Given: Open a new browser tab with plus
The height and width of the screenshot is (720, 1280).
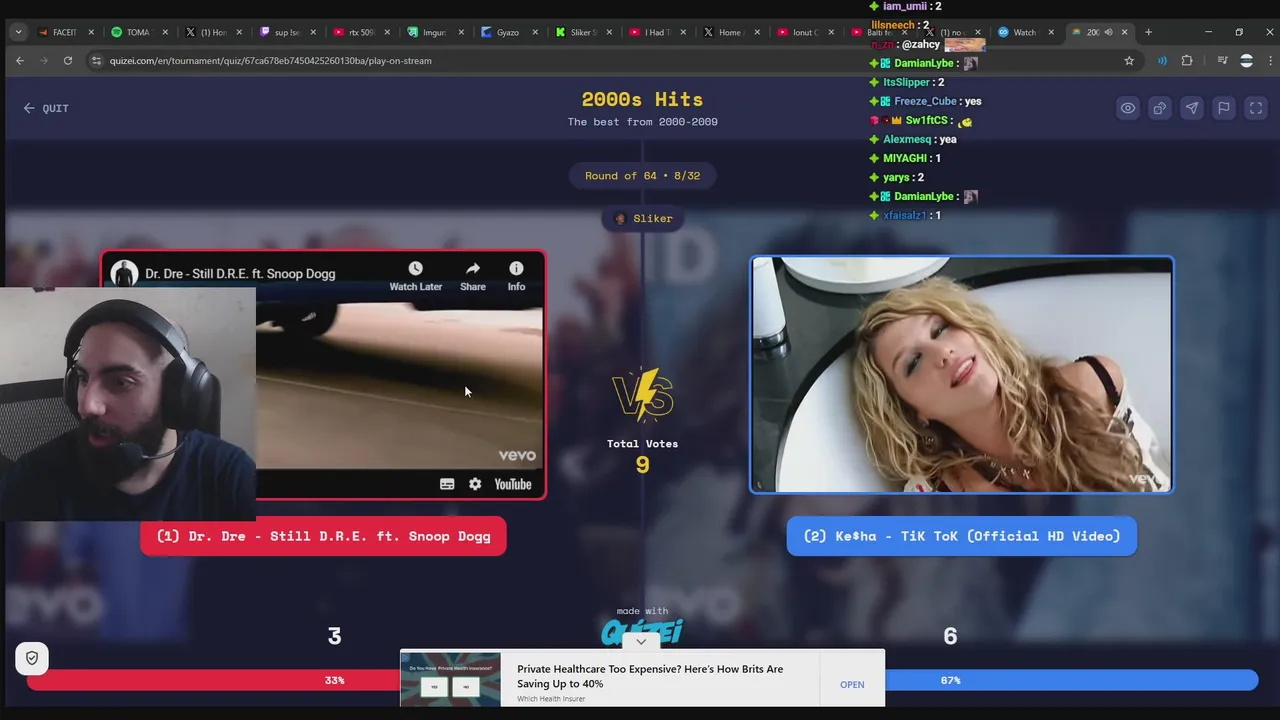Looking at the screenshot, I should (1148, 32).
